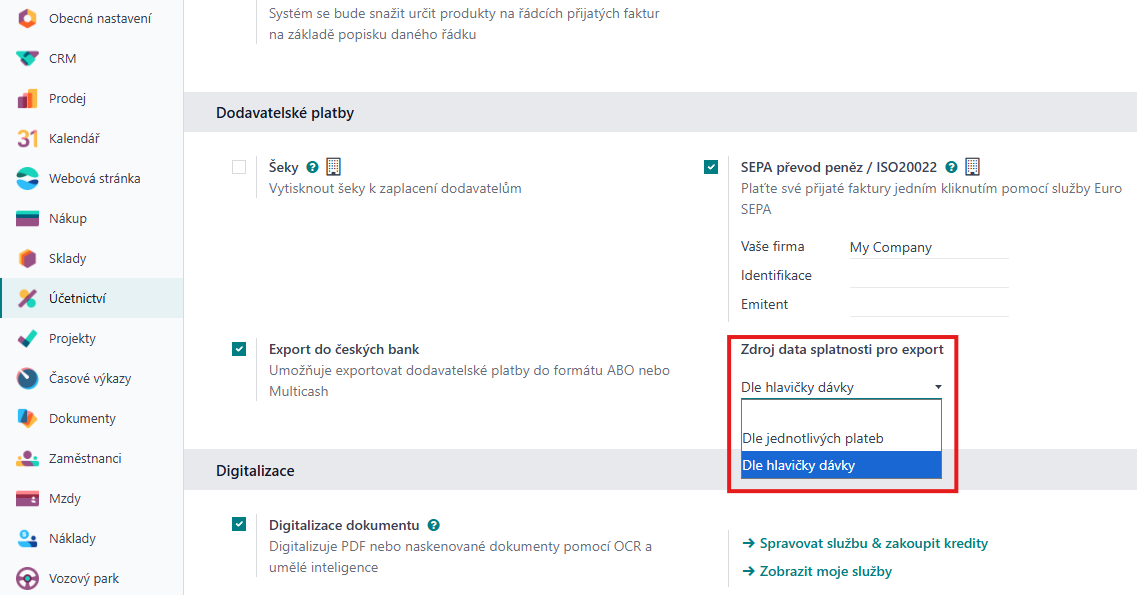Viewport: 1137px width, 595px height.
Task: Enable the Šeky checkbox
Action: click(x=239, y=167)
